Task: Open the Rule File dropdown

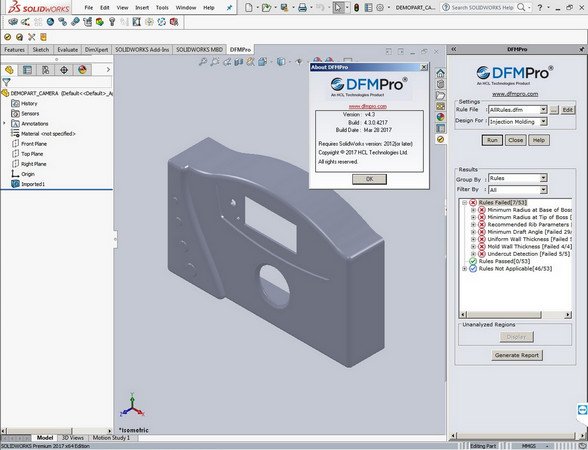Action: 543,110
